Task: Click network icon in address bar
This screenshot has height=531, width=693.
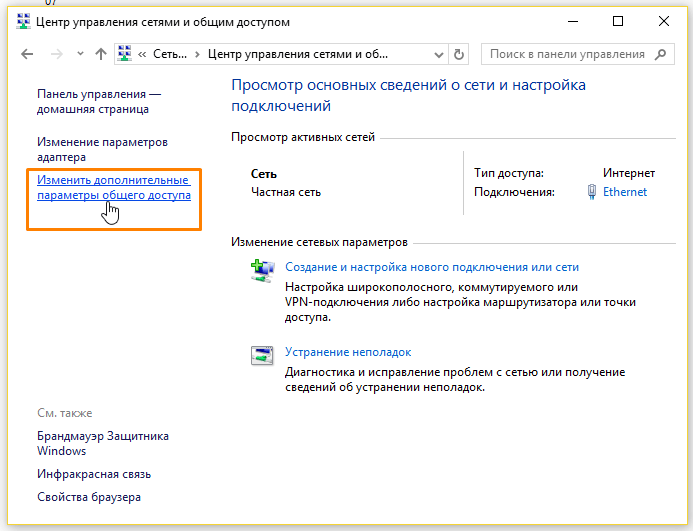Action: point(125,54)
